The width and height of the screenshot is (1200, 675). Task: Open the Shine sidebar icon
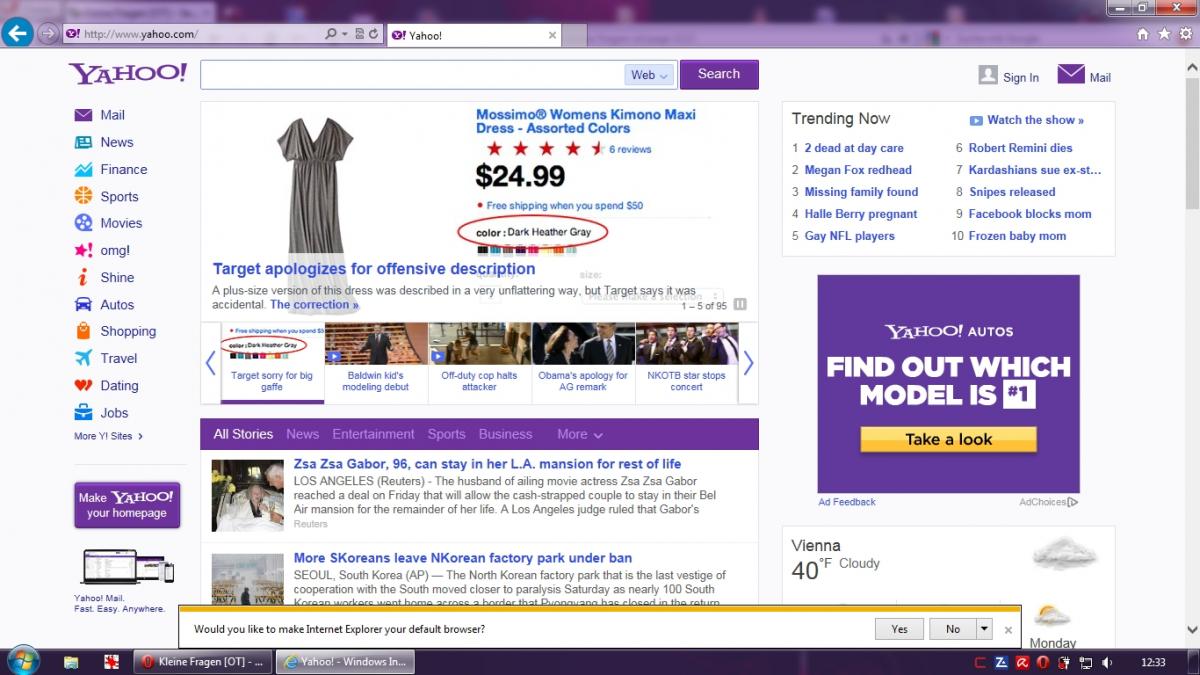(83, 277)
